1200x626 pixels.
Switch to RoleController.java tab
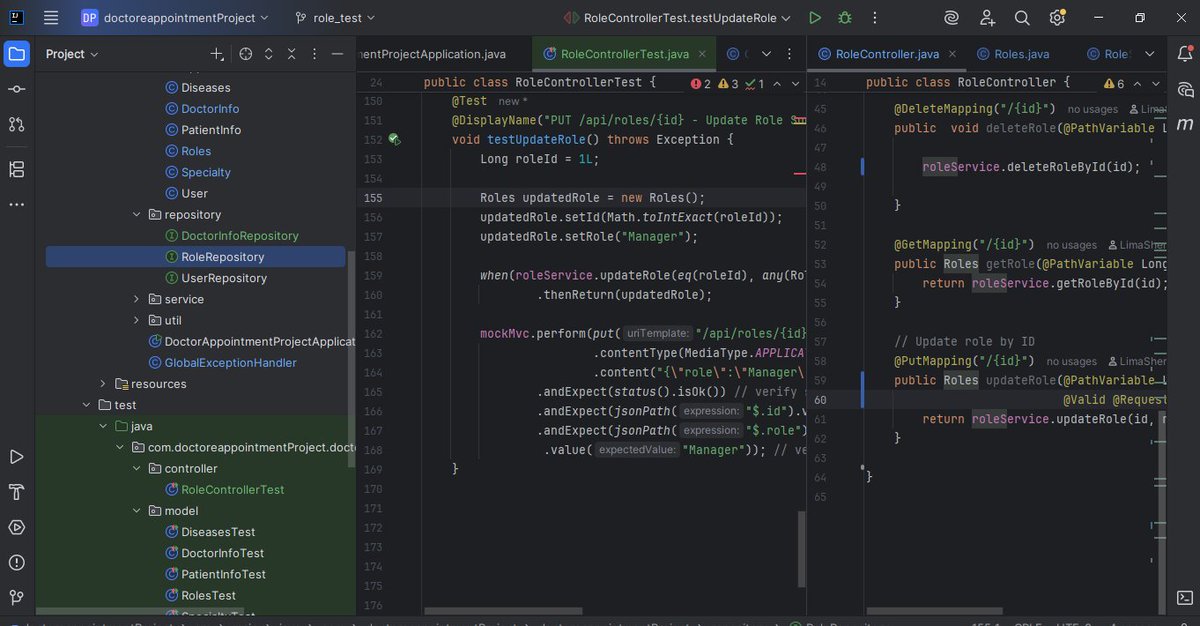point(887,54)
